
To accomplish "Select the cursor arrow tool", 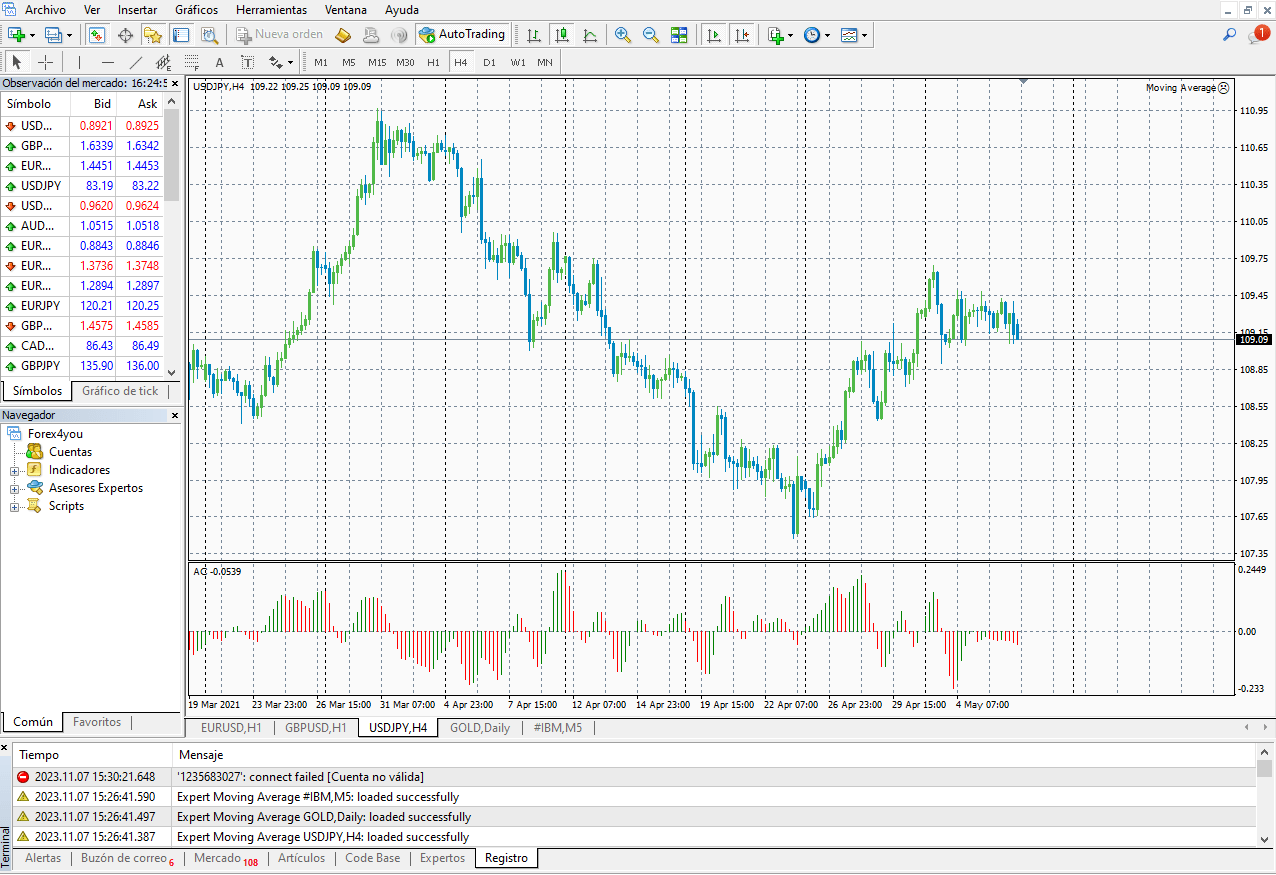I will click(x=17, y=62).
